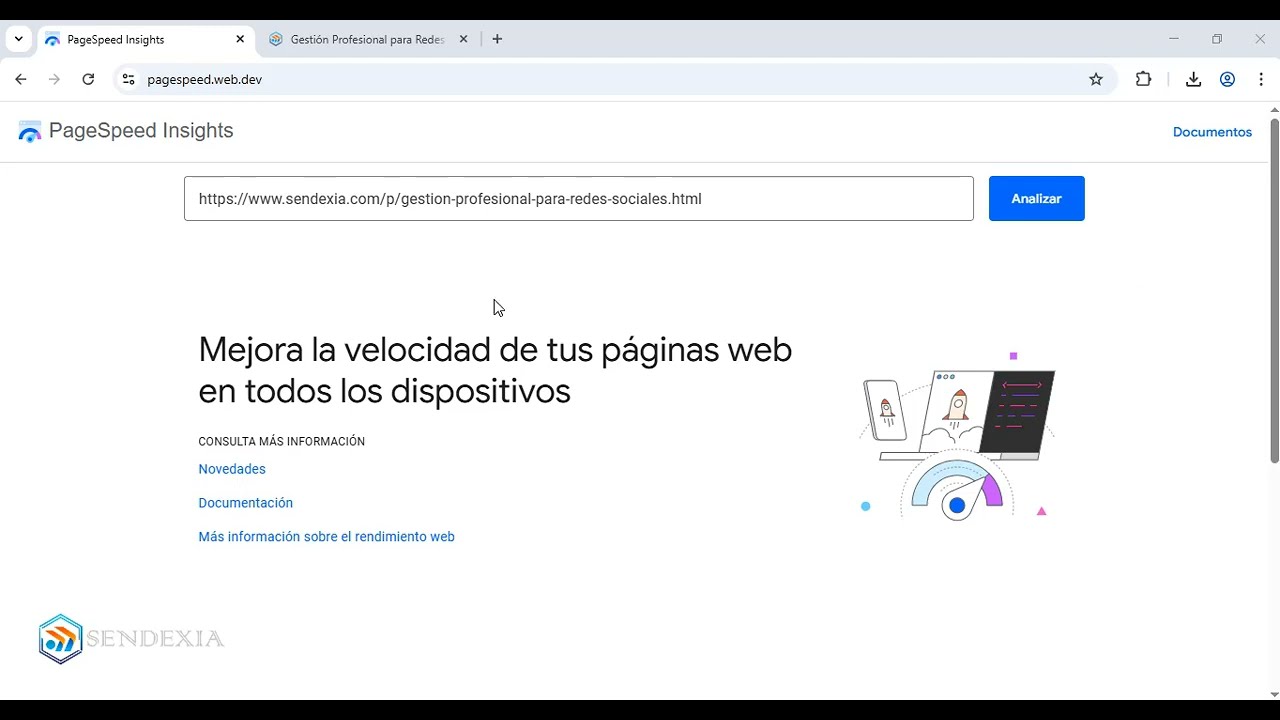This screenshot has width=1280, height=720.
Task: Close the PageSpeed Insights tab
Action: click(x=240, y=39)
